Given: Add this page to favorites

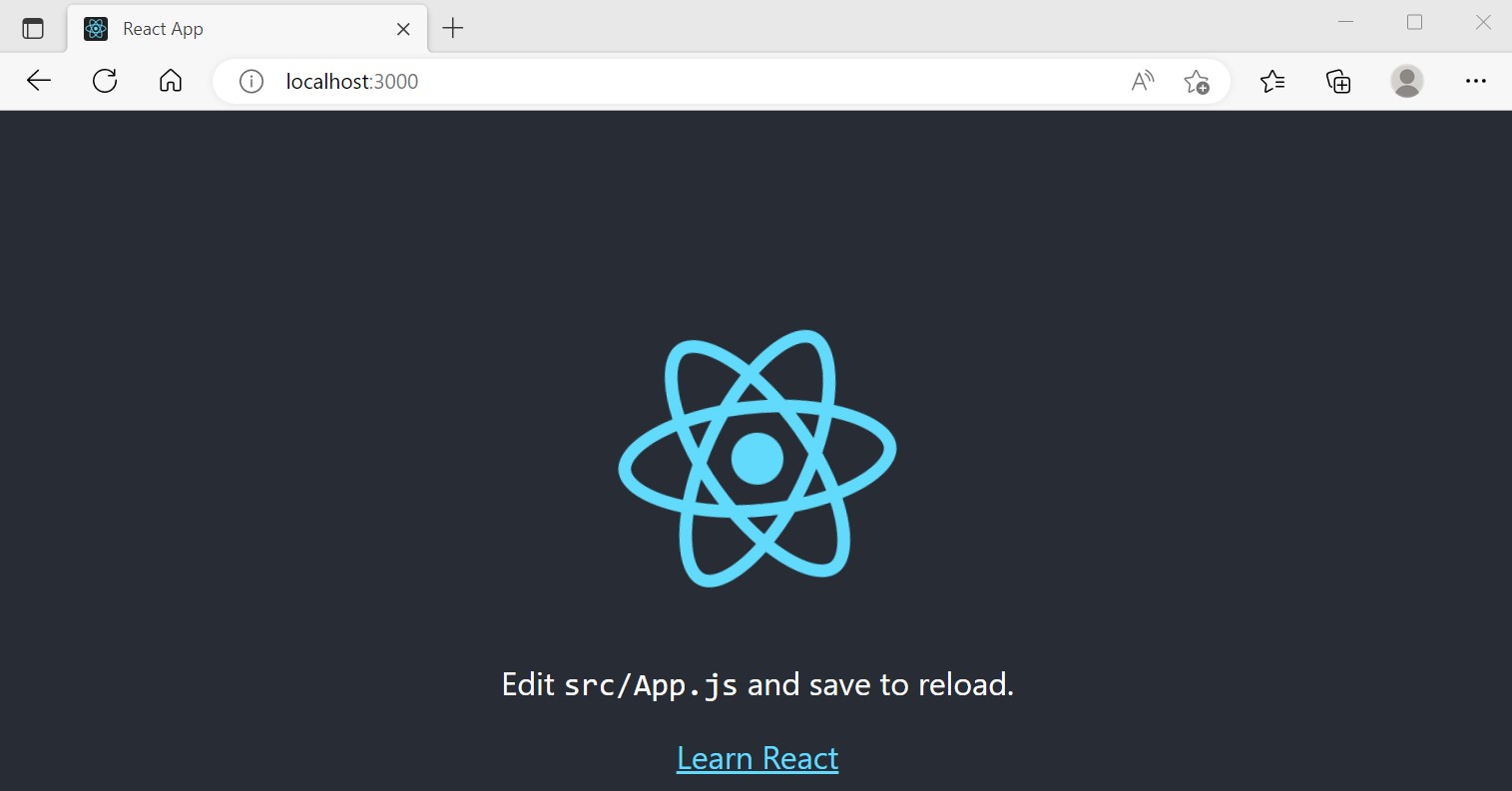Looking at the screenshot, I should tap(1196, 82).
